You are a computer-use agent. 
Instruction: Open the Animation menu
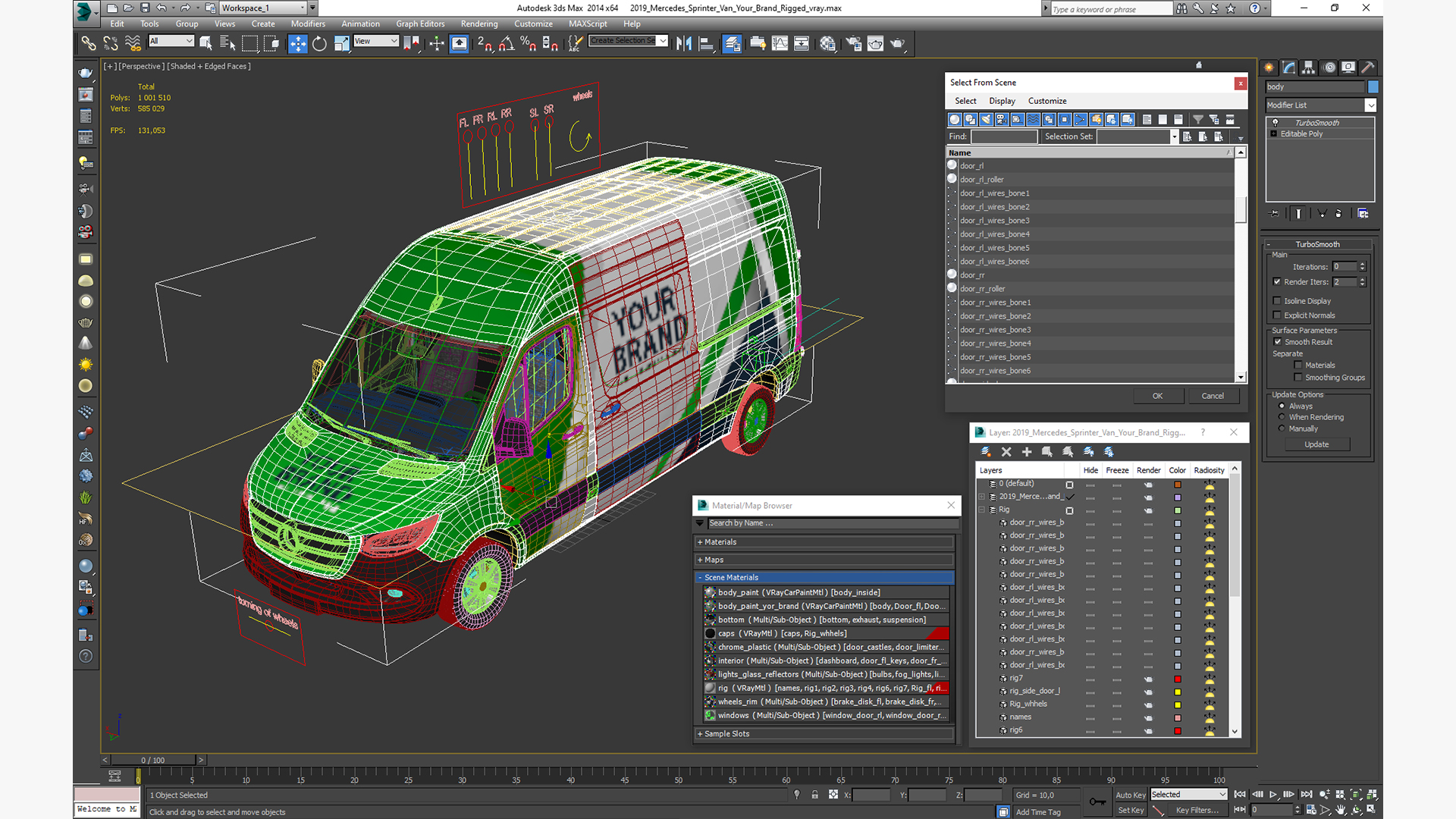pyautogui.click(x=360, y=24)
